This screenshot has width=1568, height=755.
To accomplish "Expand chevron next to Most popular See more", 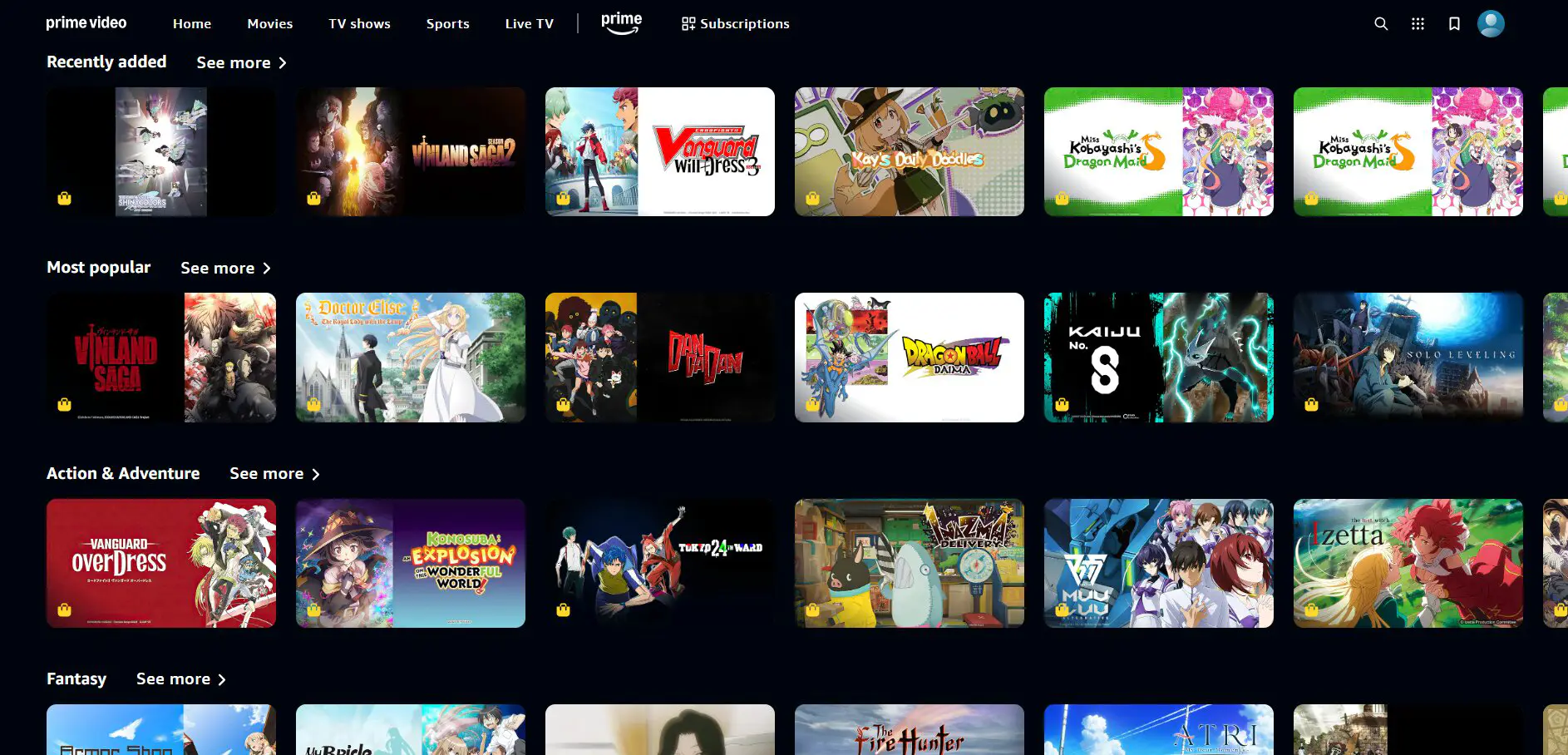I will 267,269.
